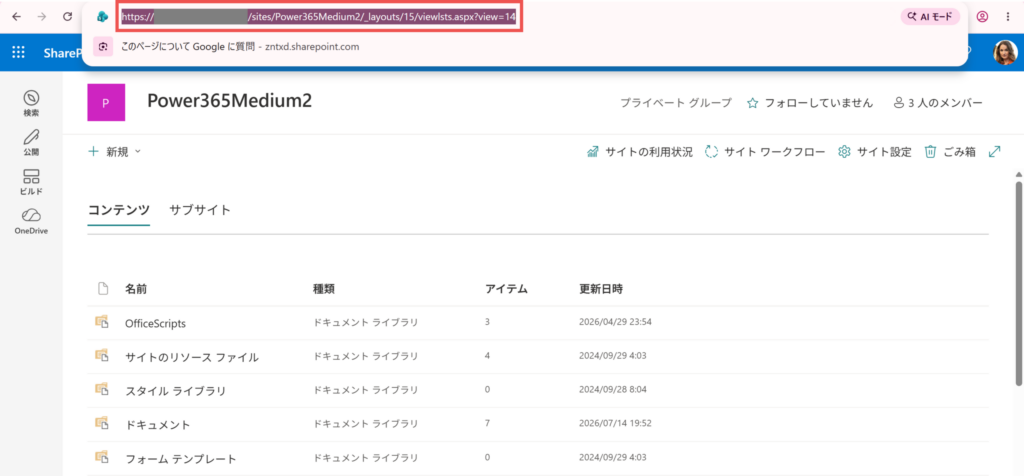Sort by the 名前 column header
The image size is (1024, 476).
coord(136,289)
